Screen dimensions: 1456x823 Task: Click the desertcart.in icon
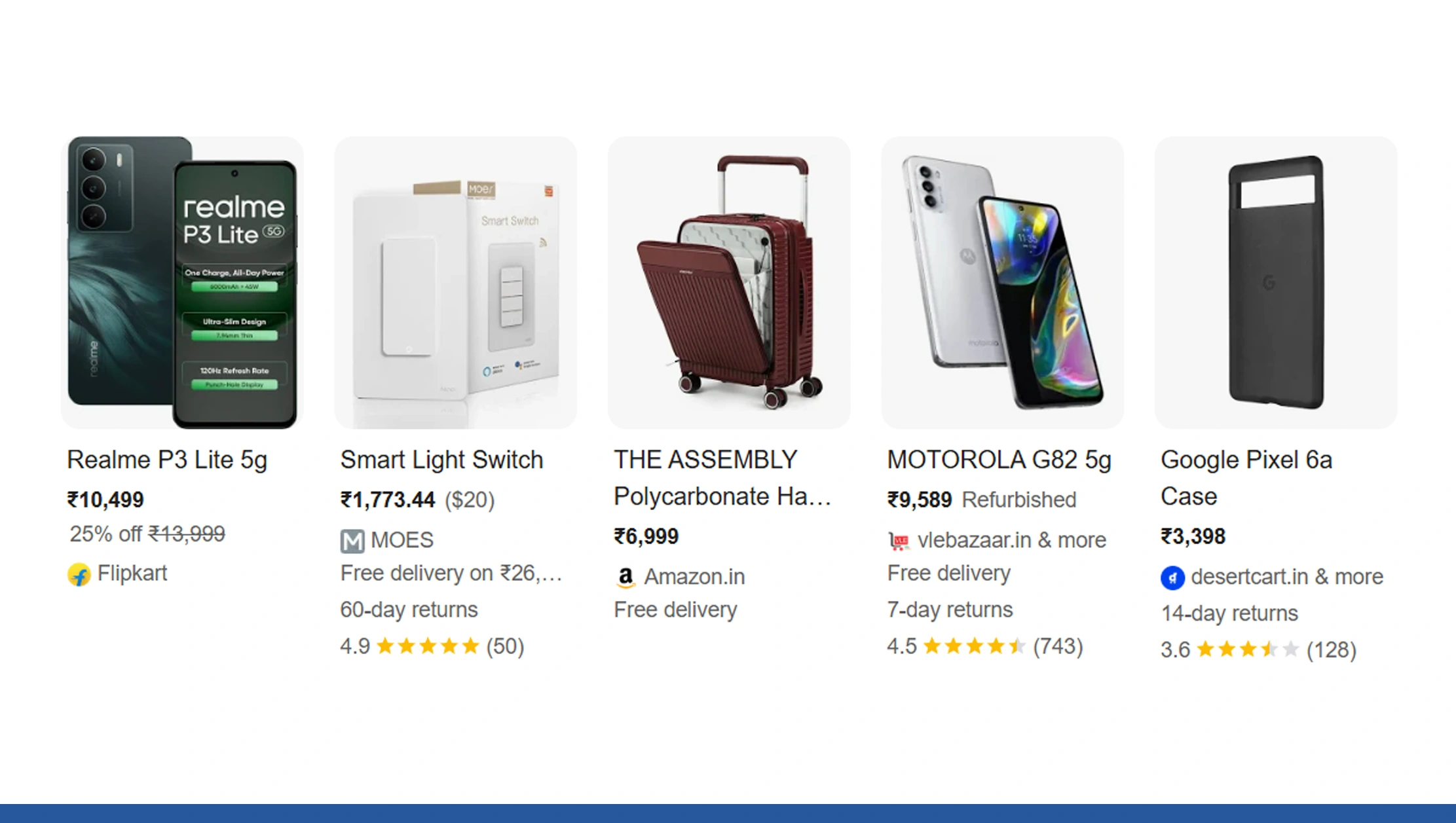[1172, 577]
